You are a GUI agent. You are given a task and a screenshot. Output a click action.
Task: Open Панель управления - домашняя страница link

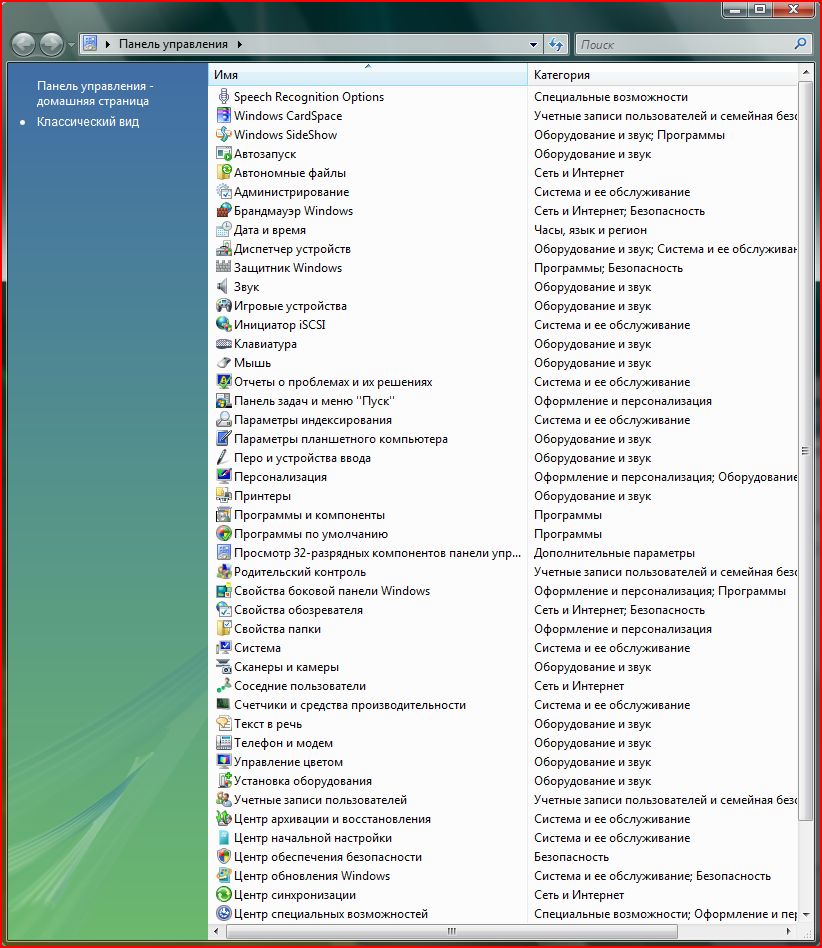(x=94, y=93)
